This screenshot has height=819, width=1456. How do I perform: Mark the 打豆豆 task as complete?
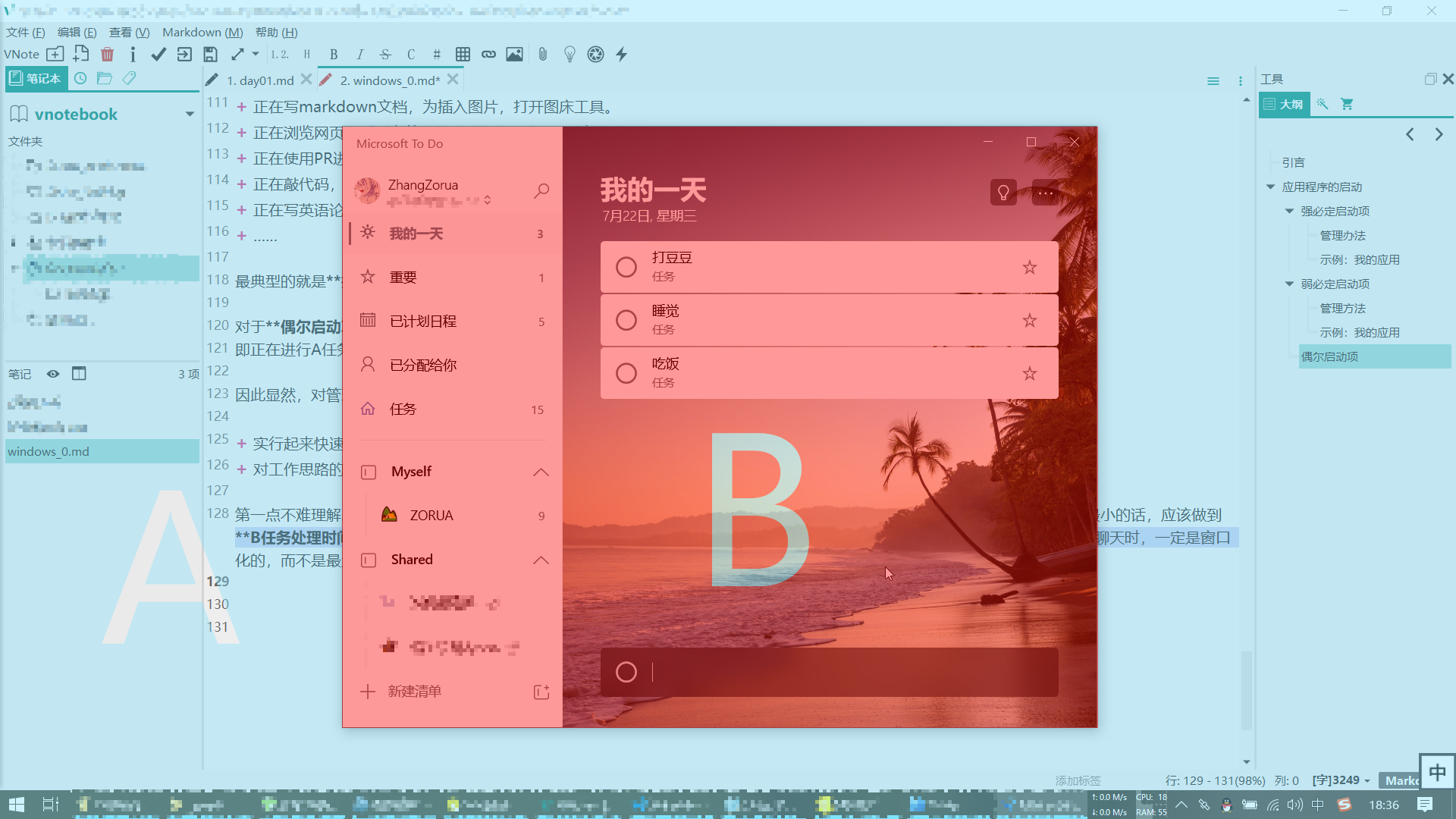626,267
